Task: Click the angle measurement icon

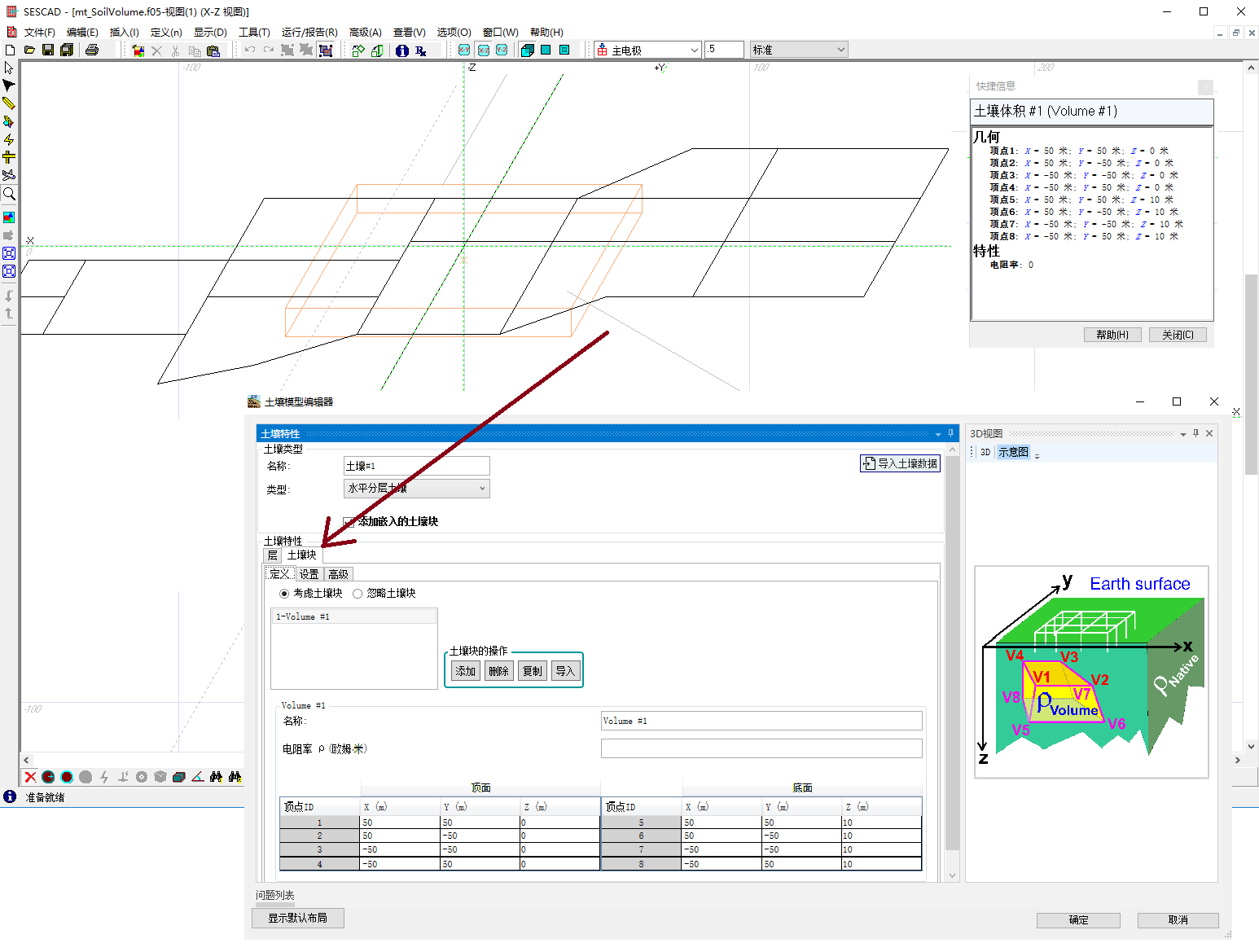Action: [198, 777]
